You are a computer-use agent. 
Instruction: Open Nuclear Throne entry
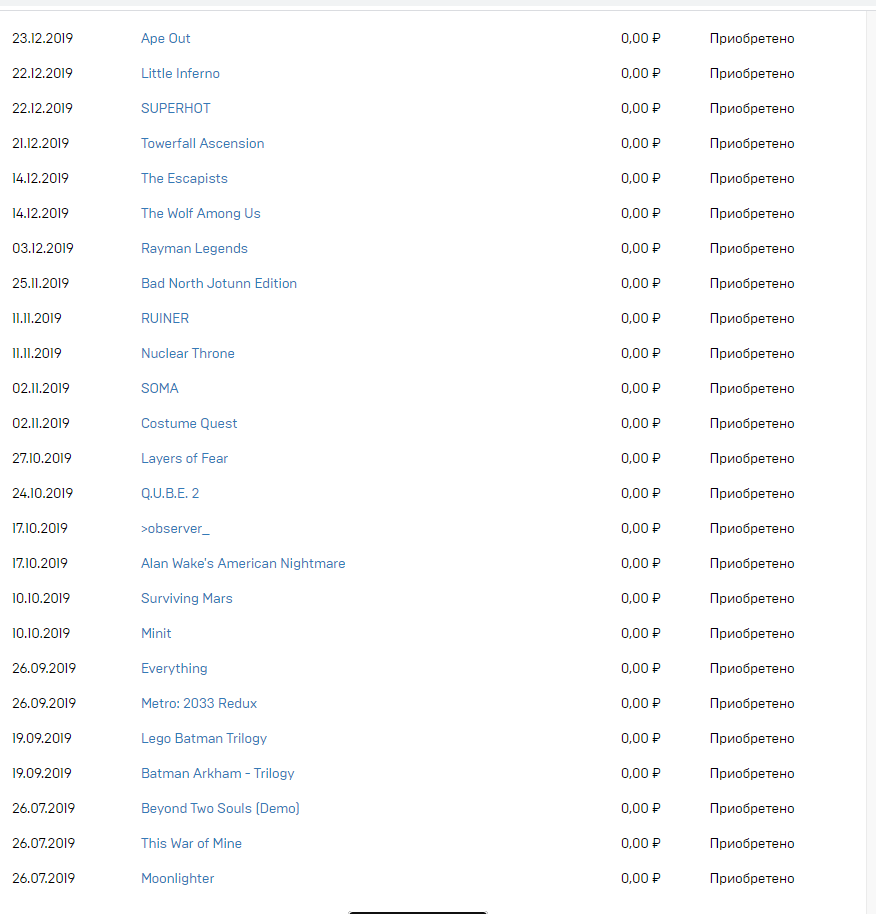tap(187, 353)
